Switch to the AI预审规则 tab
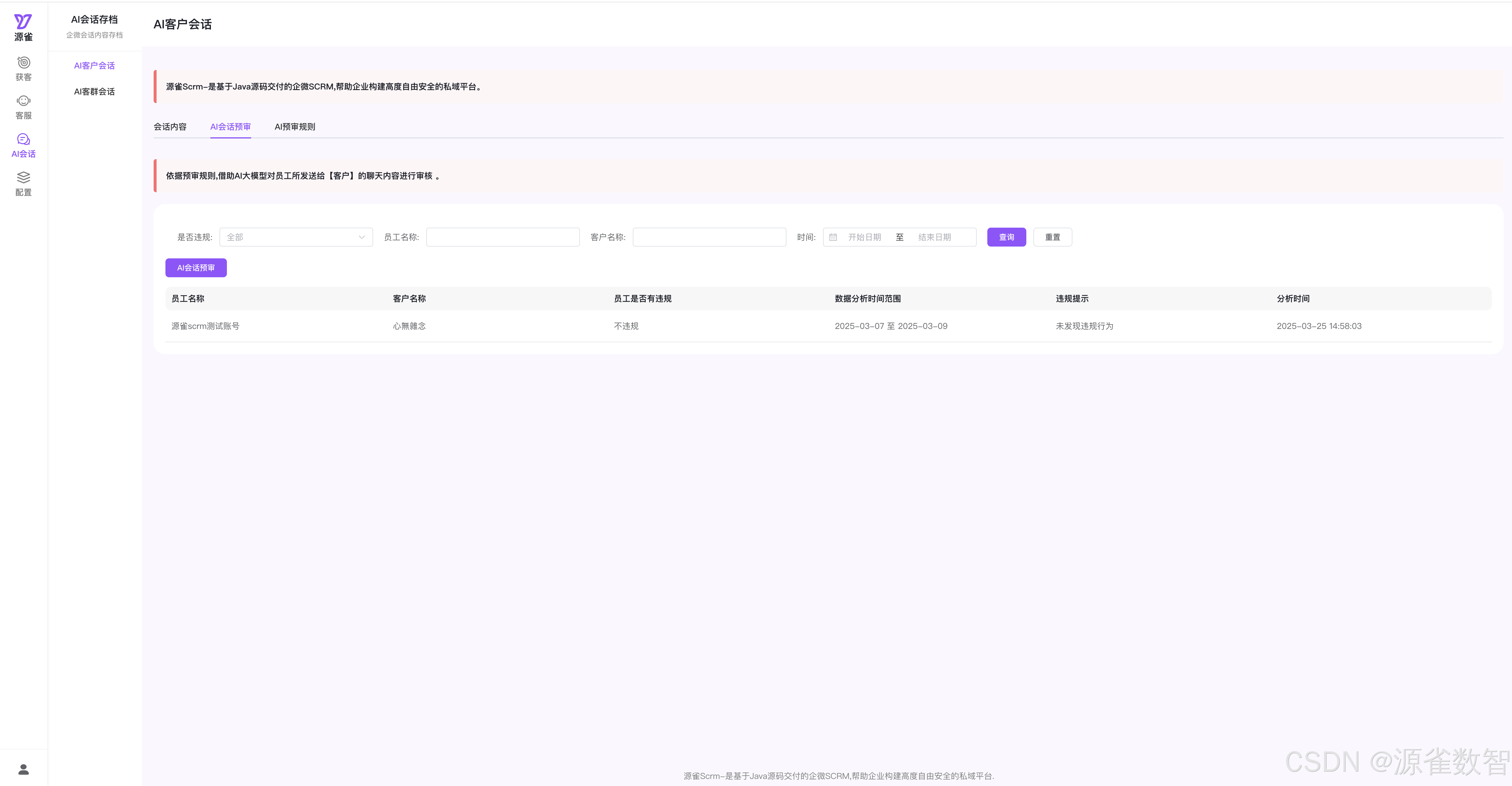This screenshot has width=1512, height=786. (x=295, y=127)
